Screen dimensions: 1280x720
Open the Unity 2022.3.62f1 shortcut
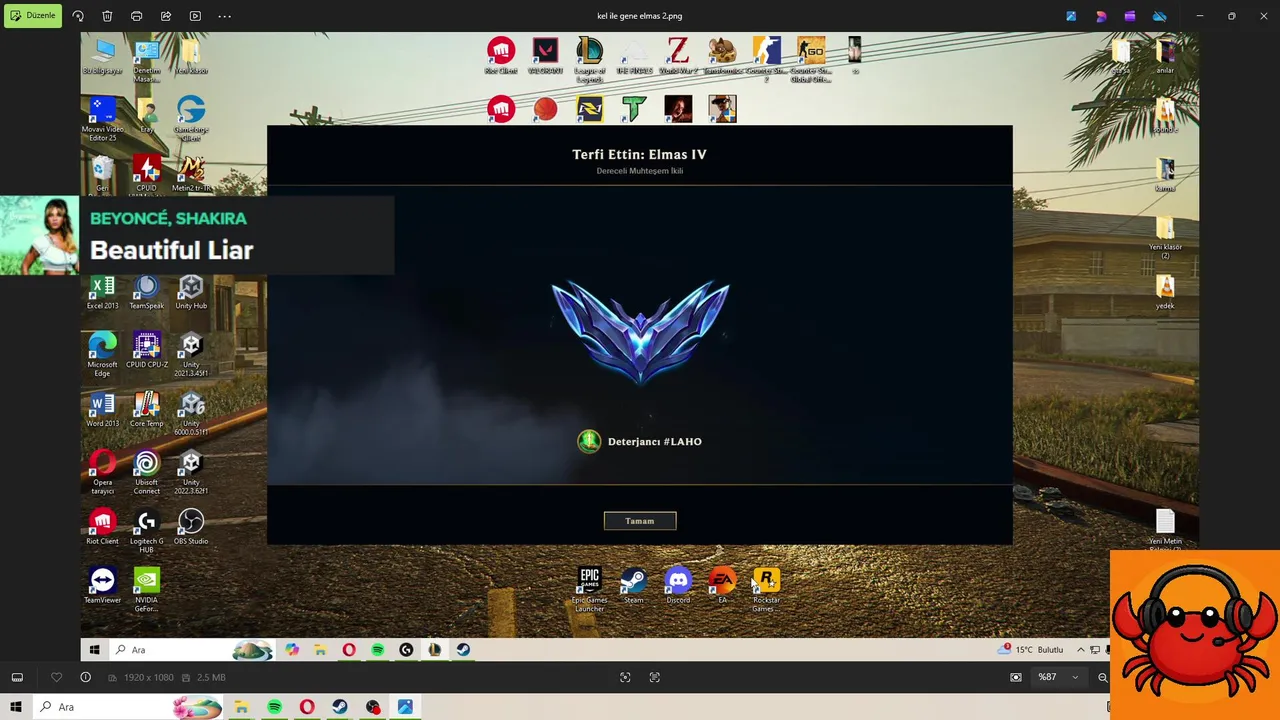pyautogui.click(x=191, y=473)
